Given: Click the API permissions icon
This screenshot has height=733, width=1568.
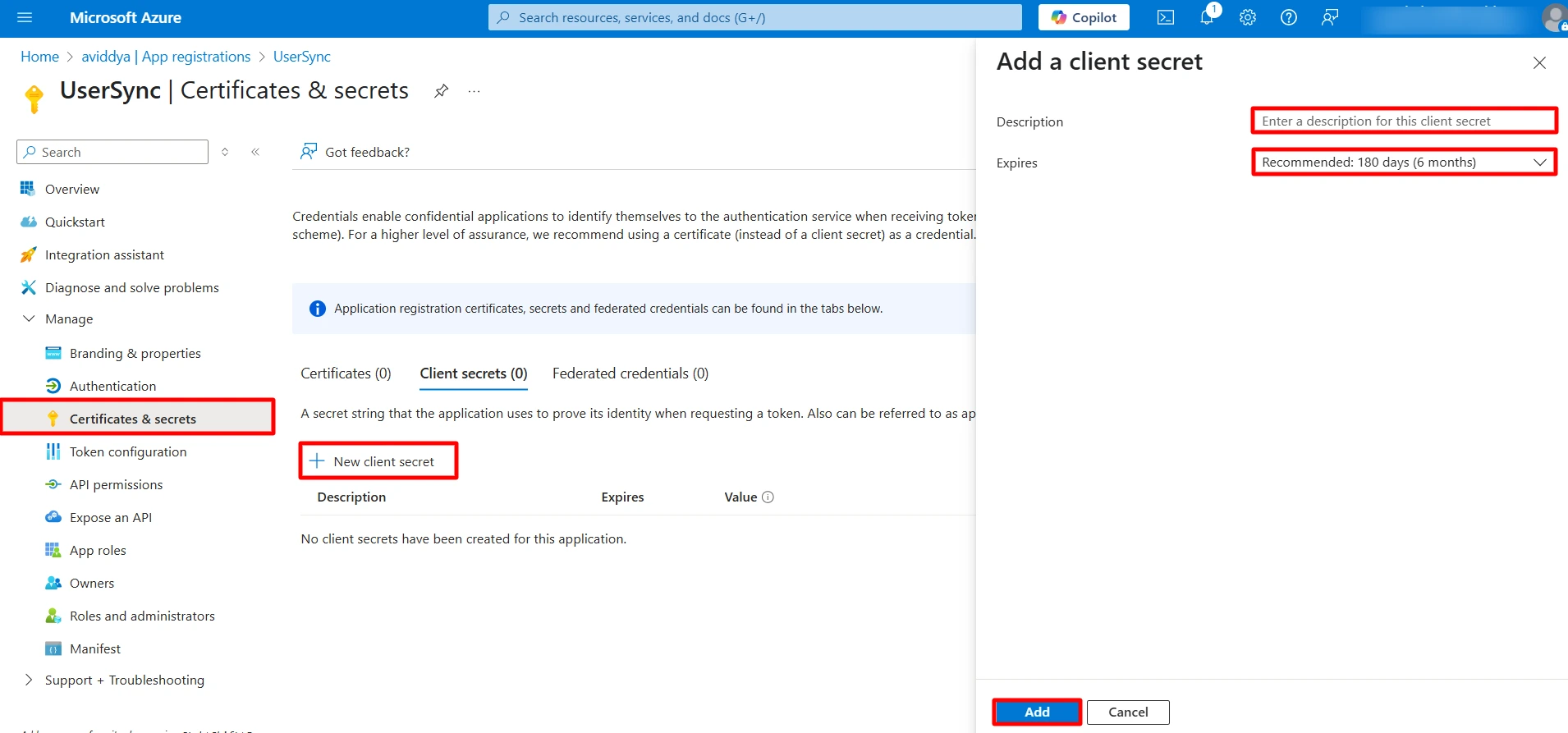Looking at the screenshot, I should tap(53, 484).
